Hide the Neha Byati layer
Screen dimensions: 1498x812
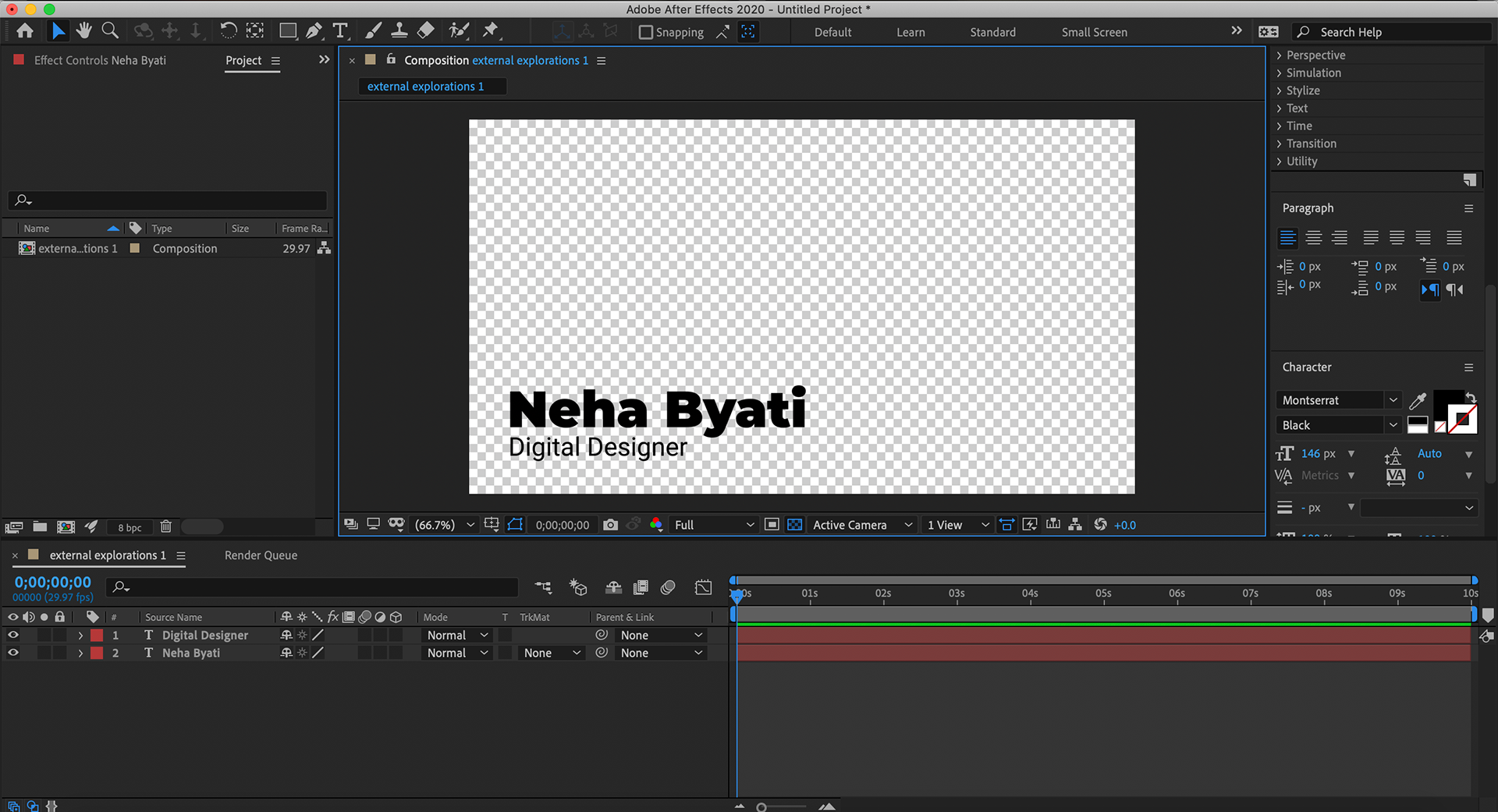tap(13, 653)
